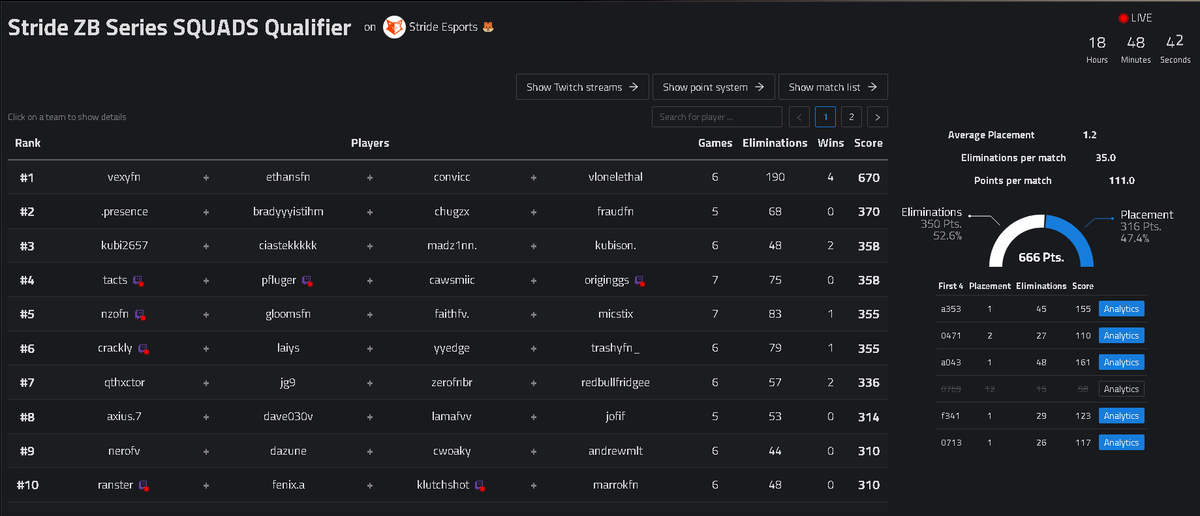The height and width of the screenshot is (516, 1200).
Task: Select player redbullfridgee
Action: 616,382
